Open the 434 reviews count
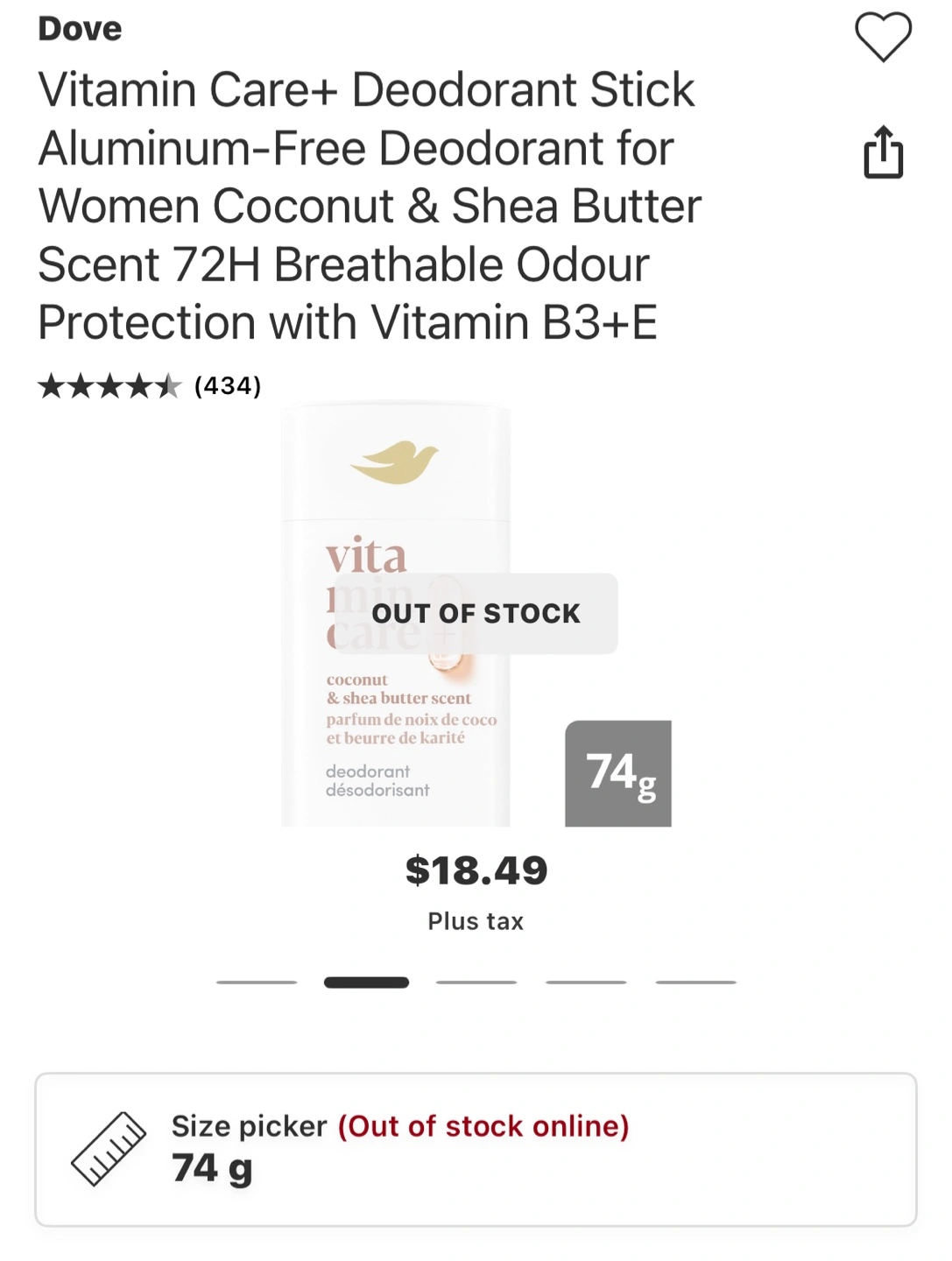This screenshot has height=1261, width=952. [x=228, y=386]
